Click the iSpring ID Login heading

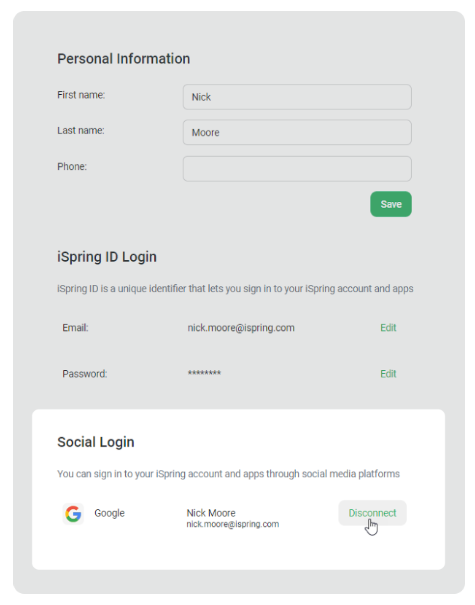tap(107, 257)
